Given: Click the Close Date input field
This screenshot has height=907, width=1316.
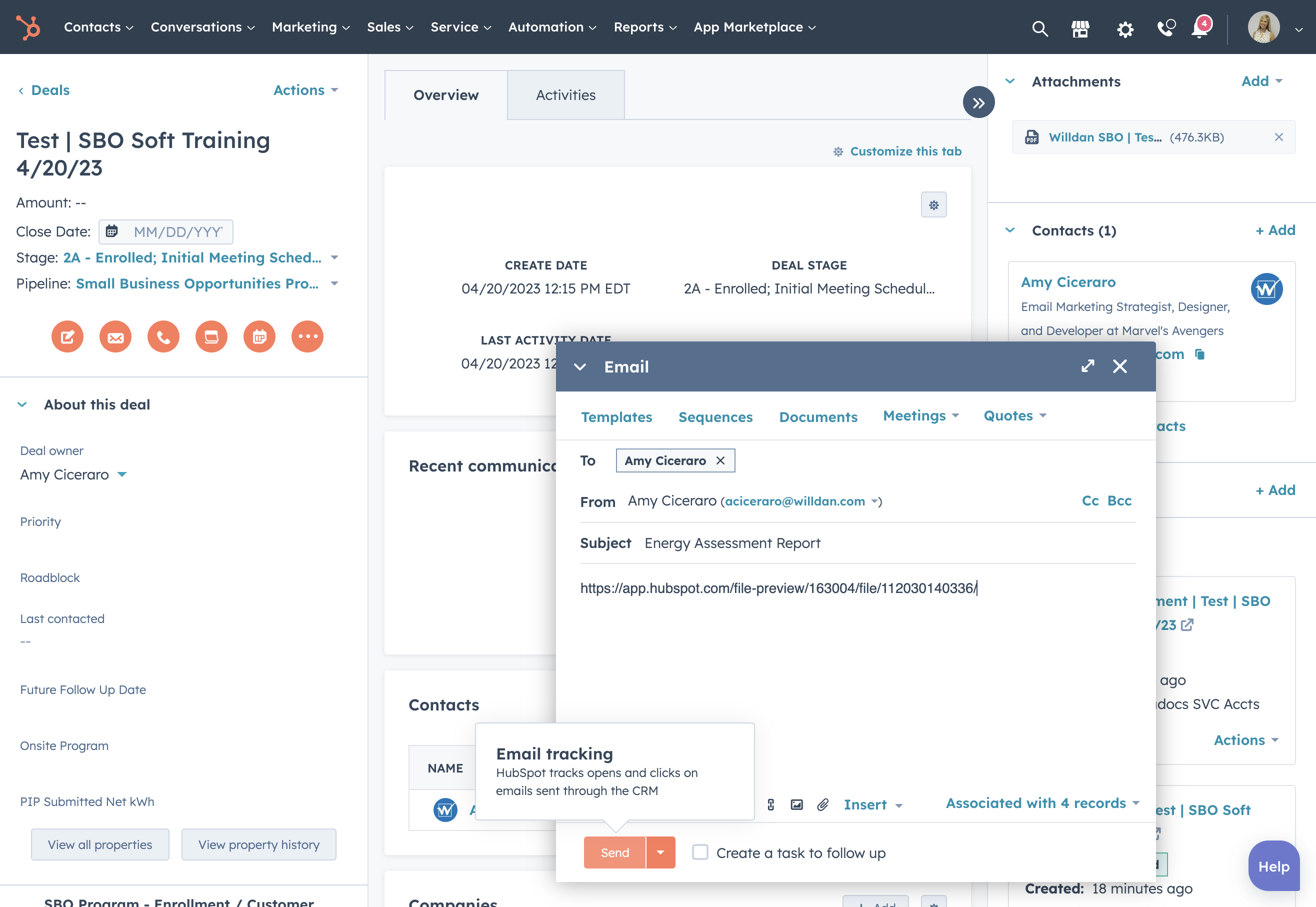Looking at the screenshot, I should click(x=166, y=232).
